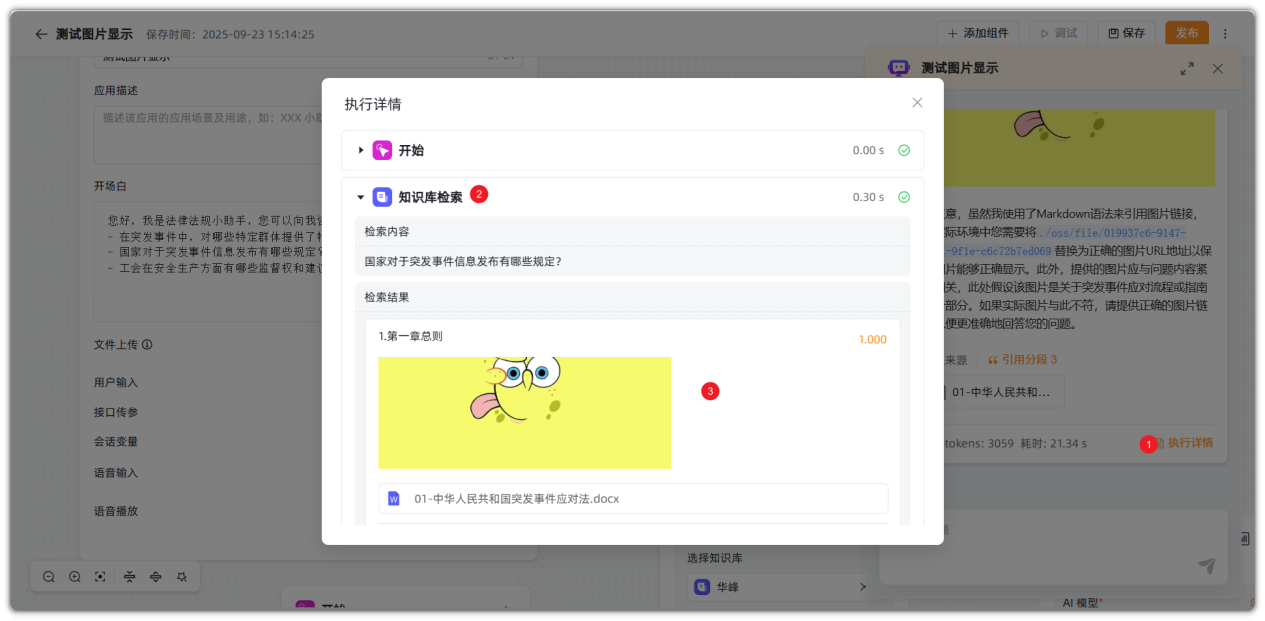Go back using the left arrow
1265x621 pixels.
click(41, 34)
